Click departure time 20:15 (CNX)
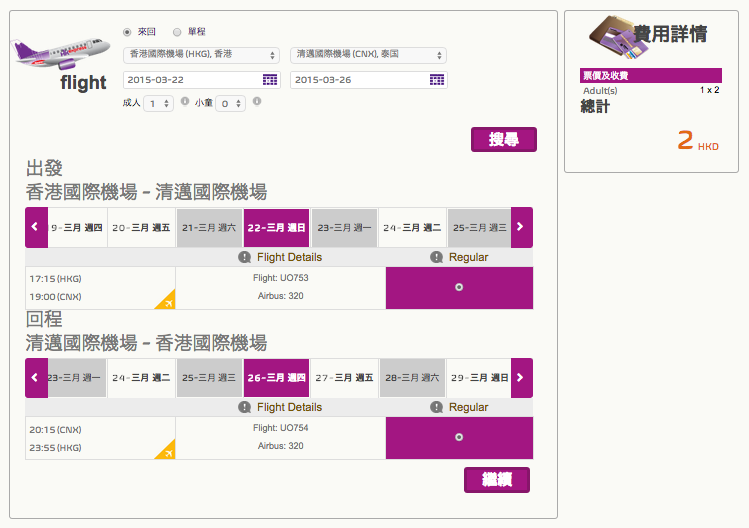749x528 pixels. click(55, 430)
